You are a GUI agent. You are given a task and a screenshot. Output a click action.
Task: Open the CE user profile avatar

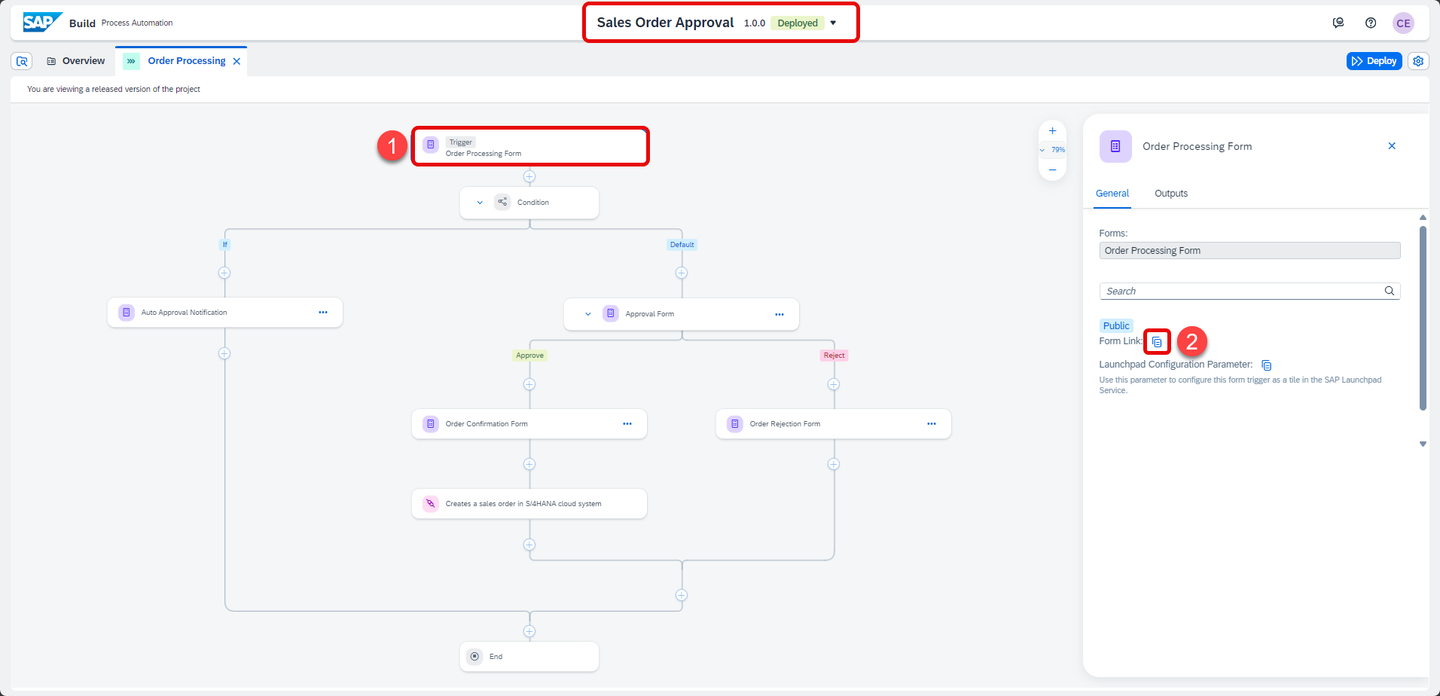pos(1404,23)
